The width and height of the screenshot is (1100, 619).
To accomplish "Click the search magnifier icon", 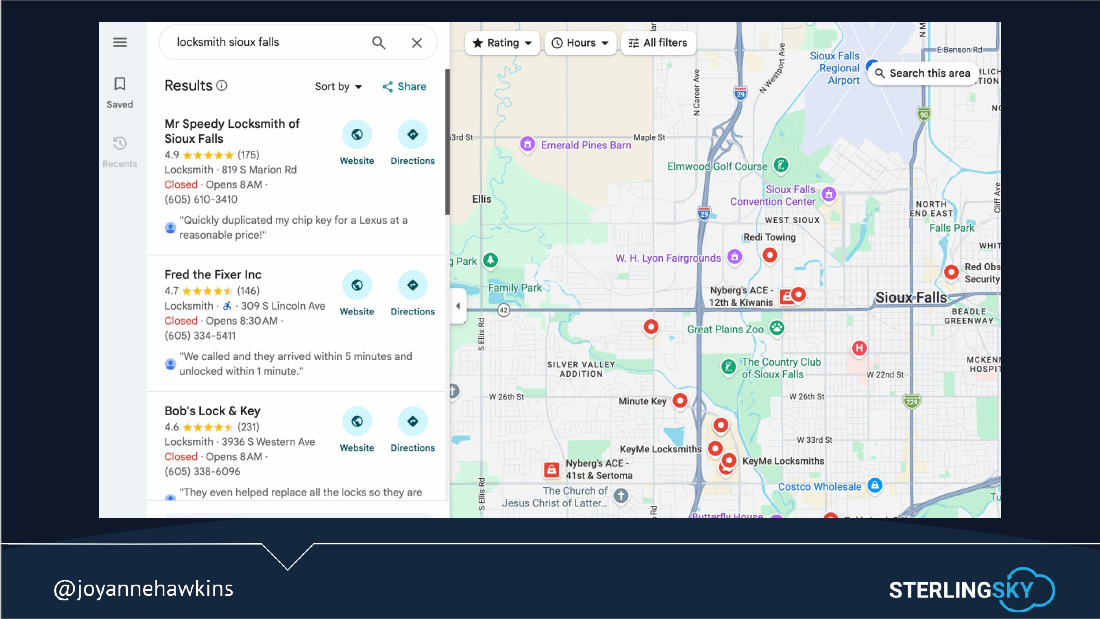I will click(x=379, y=43).
